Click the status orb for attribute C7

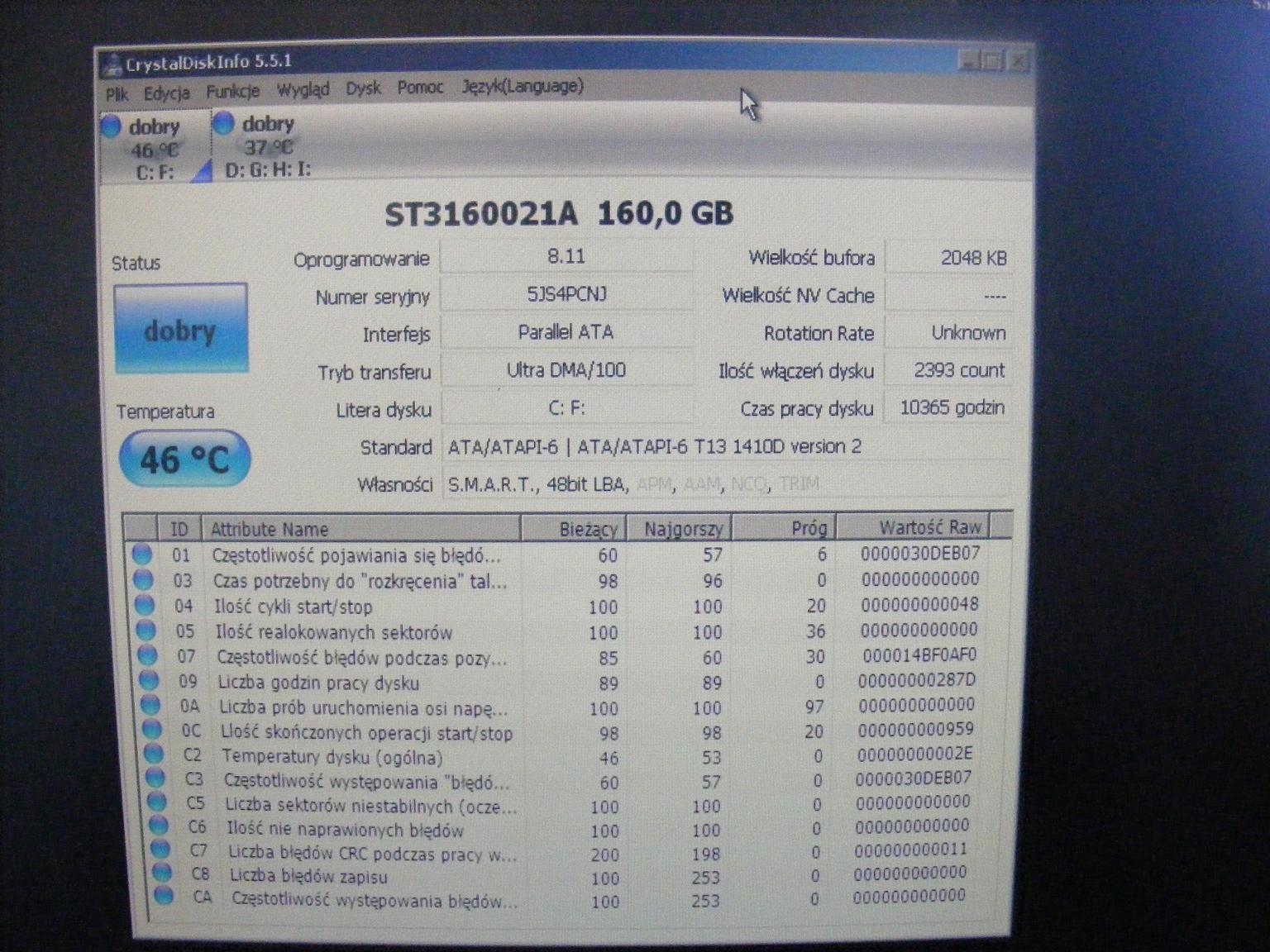pyautogui.click(x=161, y=850)
